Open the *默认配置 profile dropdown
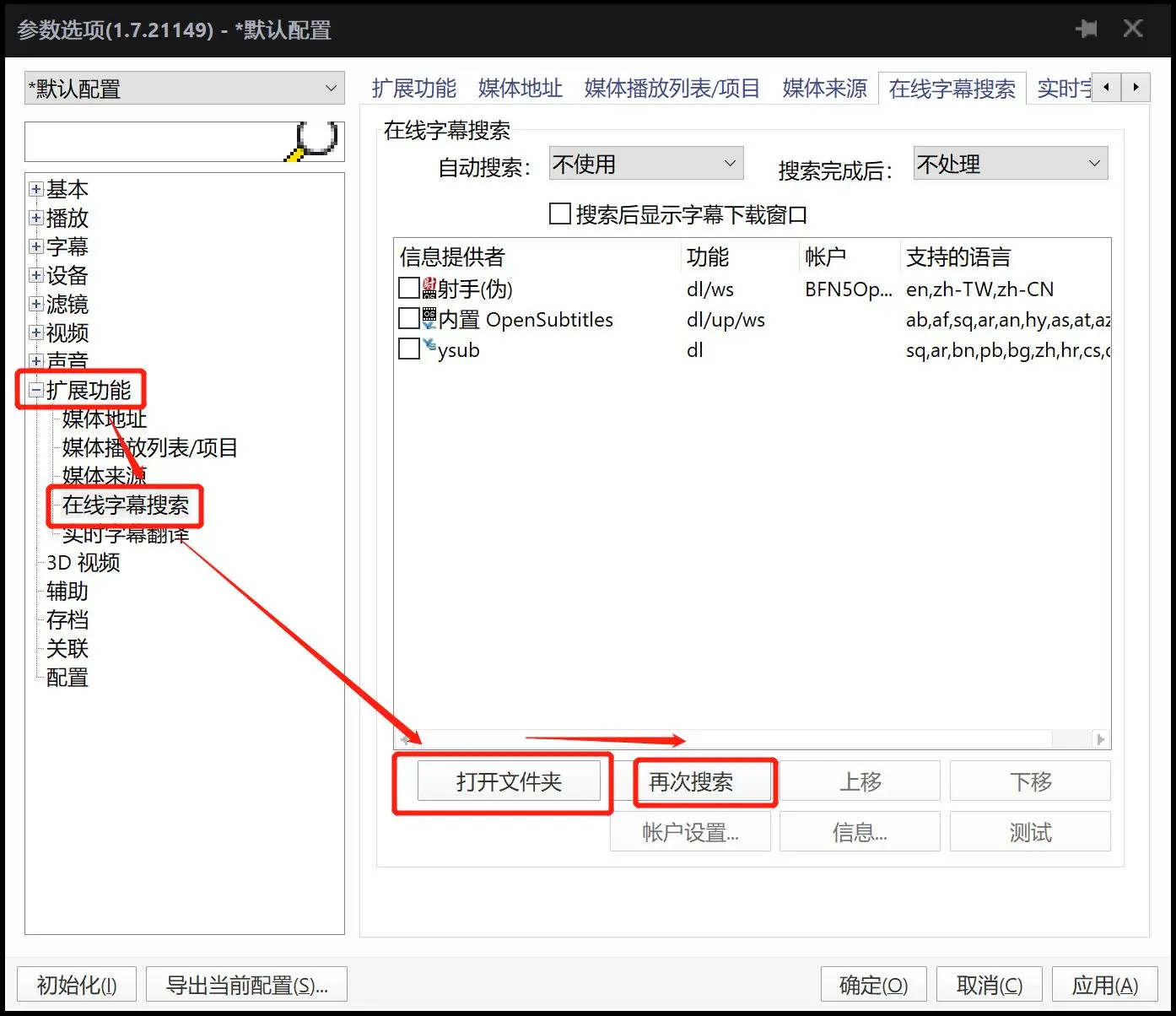1176x1016 pixels. point(185,88)
